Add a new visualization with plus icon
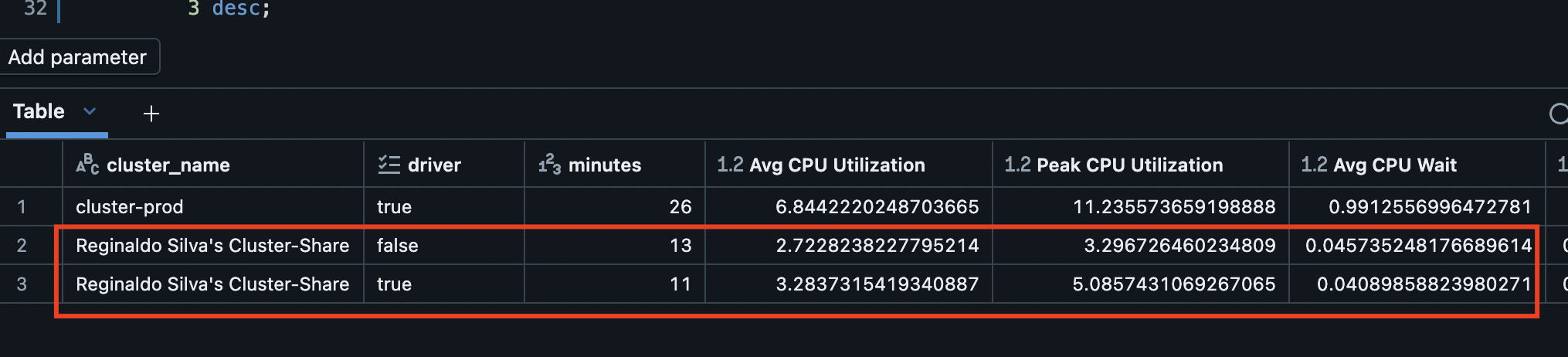The width and height of the screenshot is (1568, 357). tap(151, 114)
